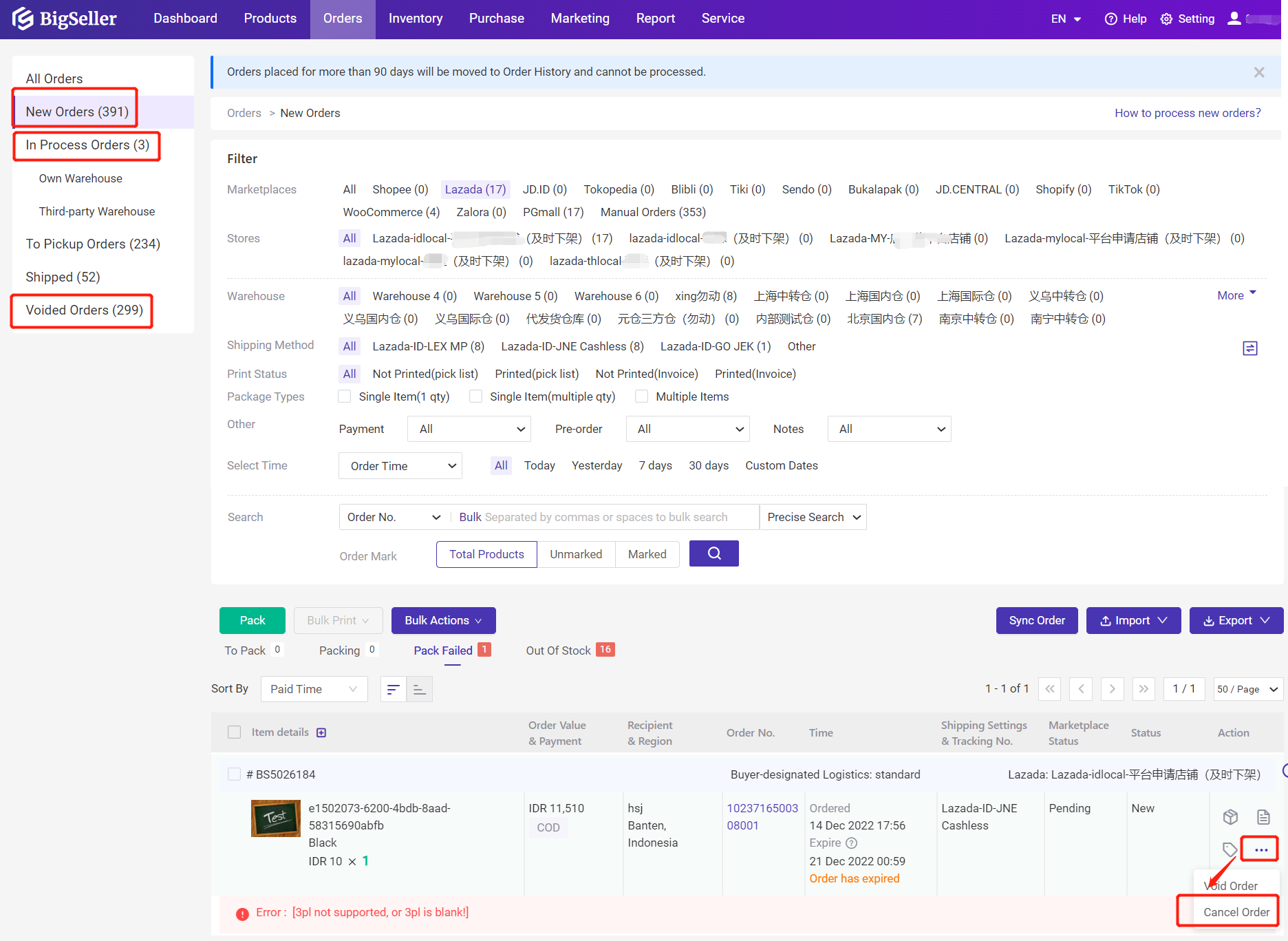Open the Order Time dropdown
1288x941 pixels.
pyautogui.click(x=400, y=466)
